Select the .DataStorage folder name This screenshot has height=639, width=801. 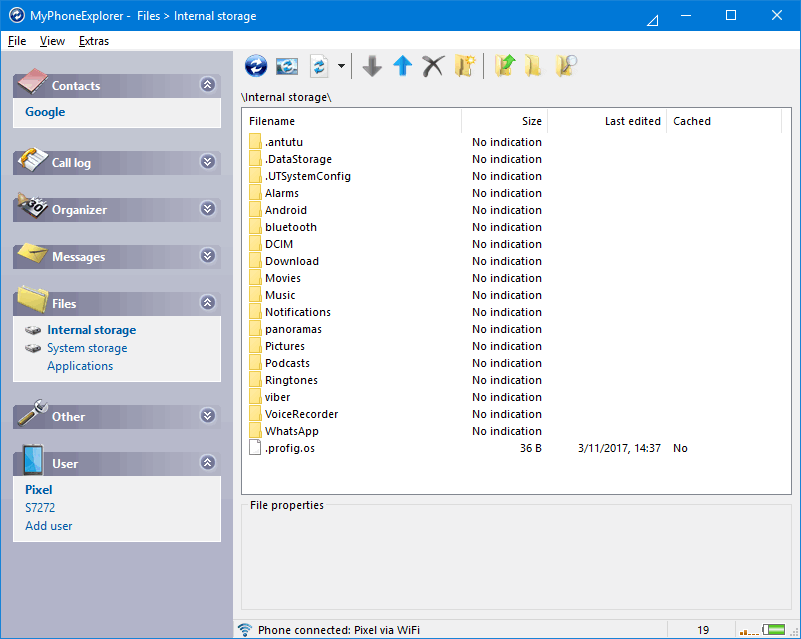click(298, 159)
